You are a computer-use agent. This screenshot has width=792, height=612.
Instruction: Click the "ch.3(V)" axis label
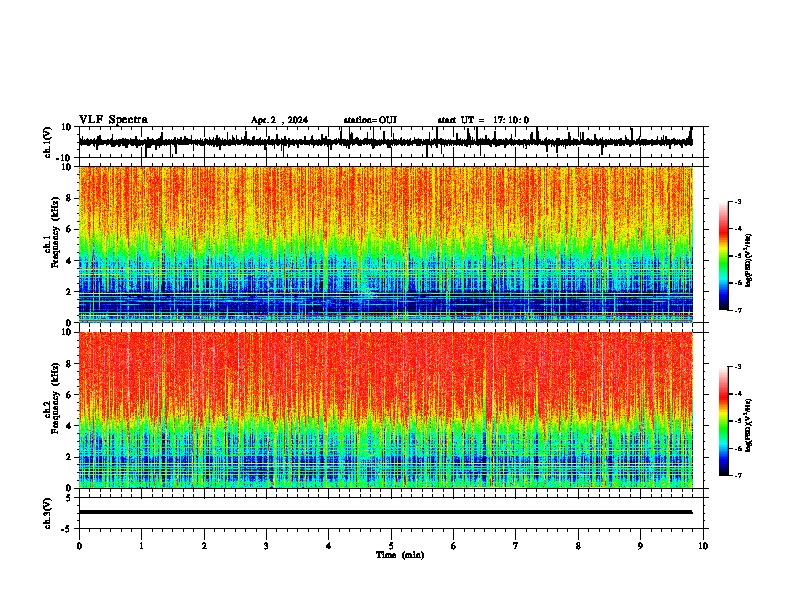coord(48,513)
